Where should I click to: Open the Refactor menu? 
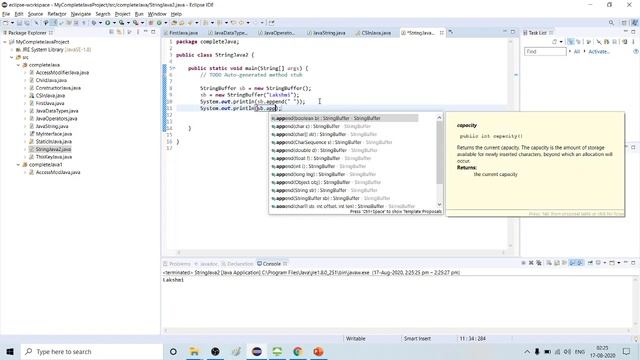[57, 14]
